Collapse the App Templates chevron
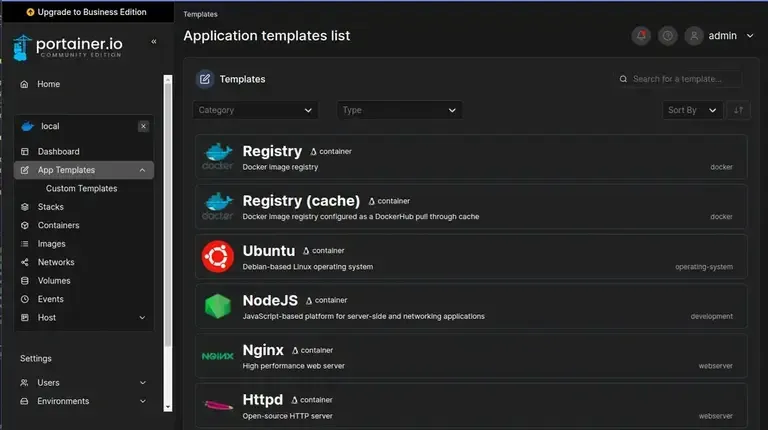 coord(142,170)
